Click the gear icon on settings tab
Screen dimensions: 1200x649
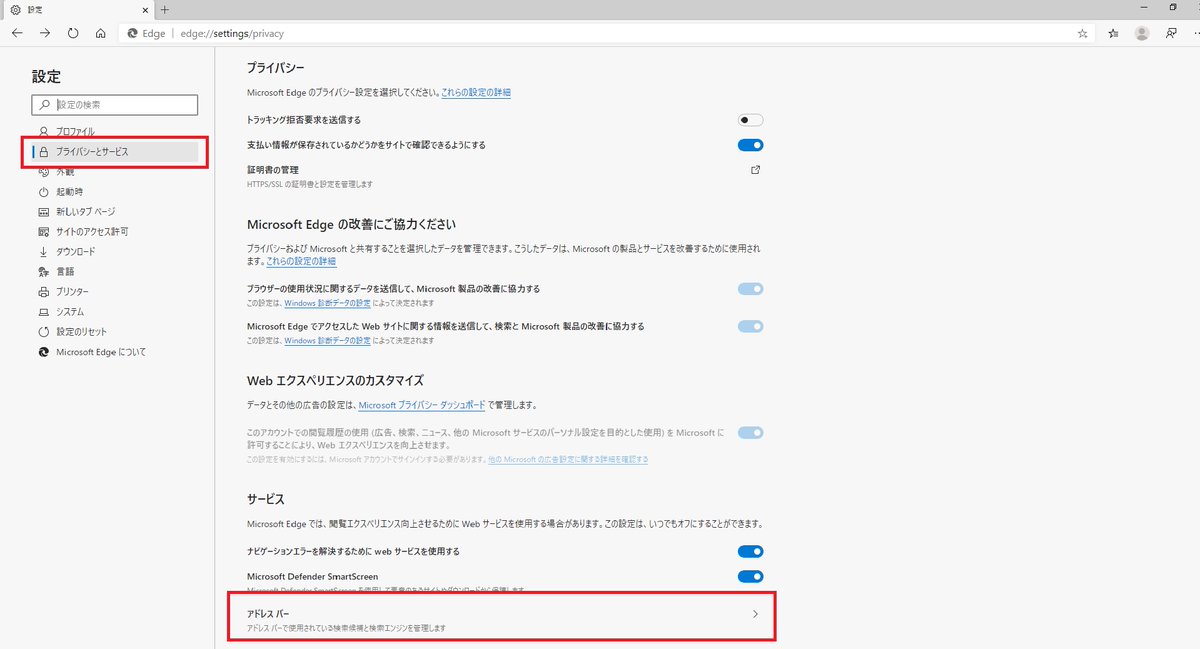tap(15, 9)
